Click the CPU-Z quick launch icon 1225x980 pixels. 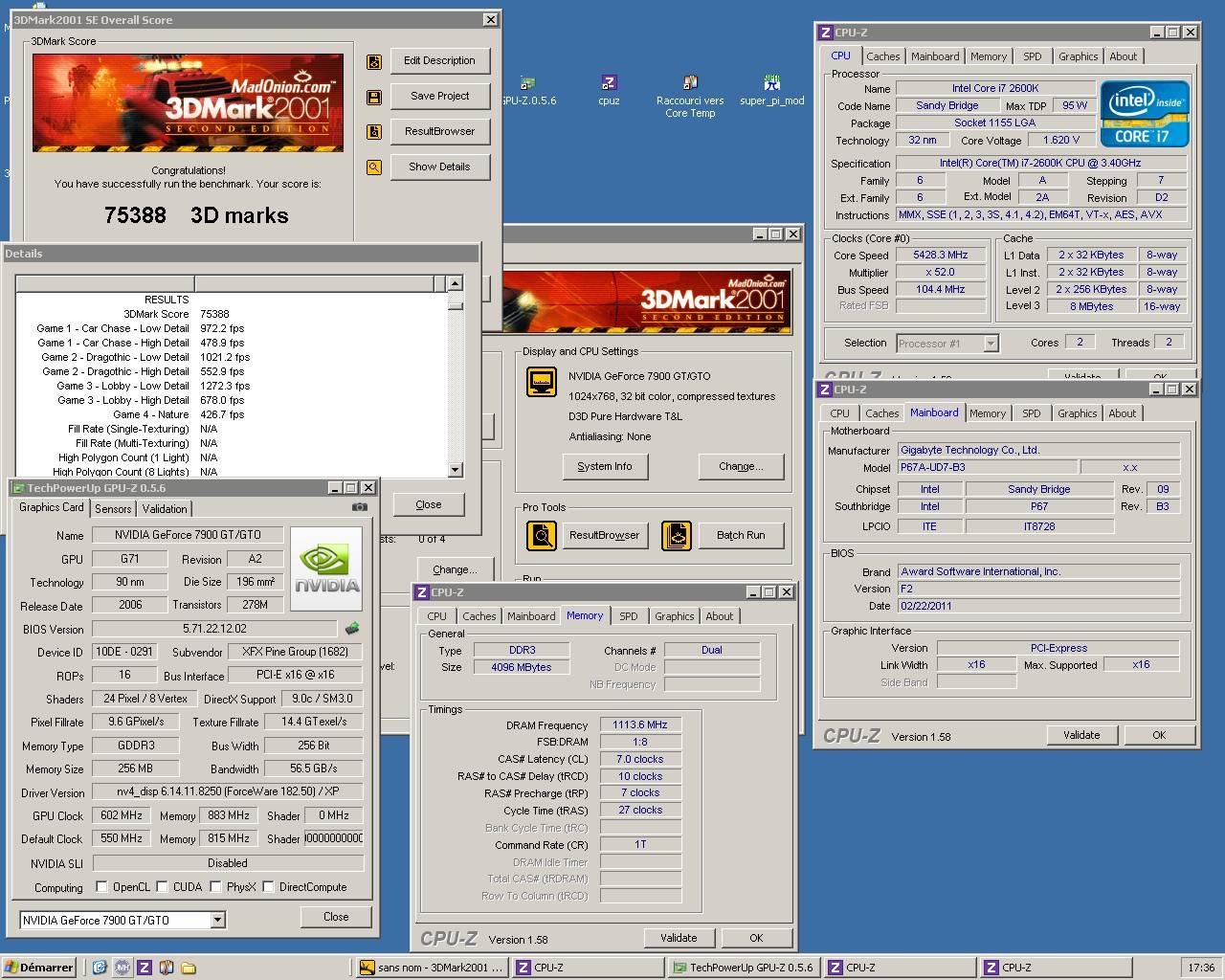144,968
